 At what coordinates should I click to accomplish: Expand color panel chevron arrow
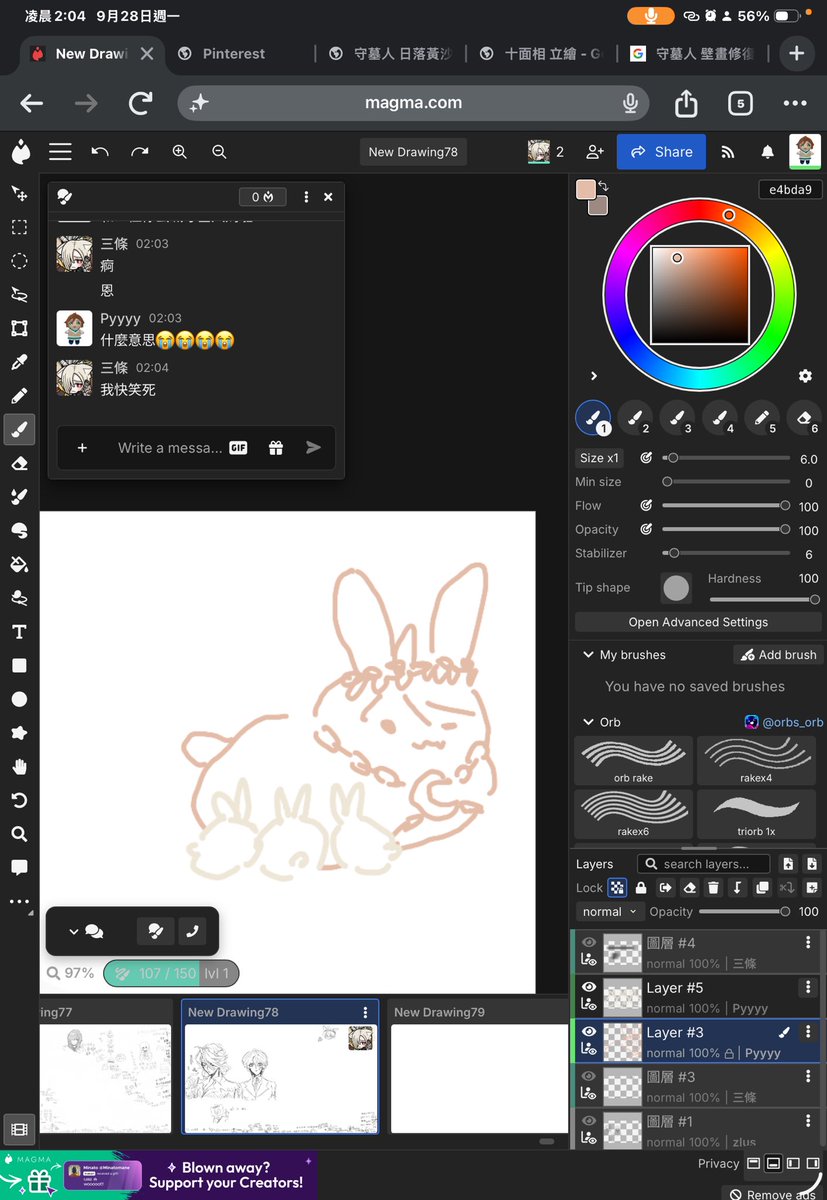pos(594,376)
